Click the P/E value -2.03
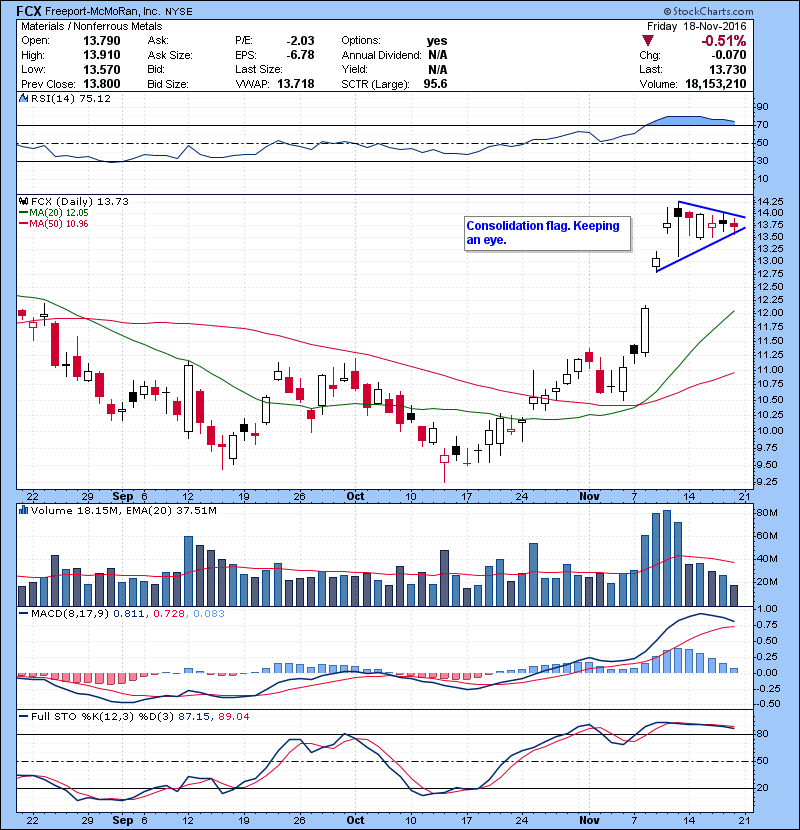 300,41
